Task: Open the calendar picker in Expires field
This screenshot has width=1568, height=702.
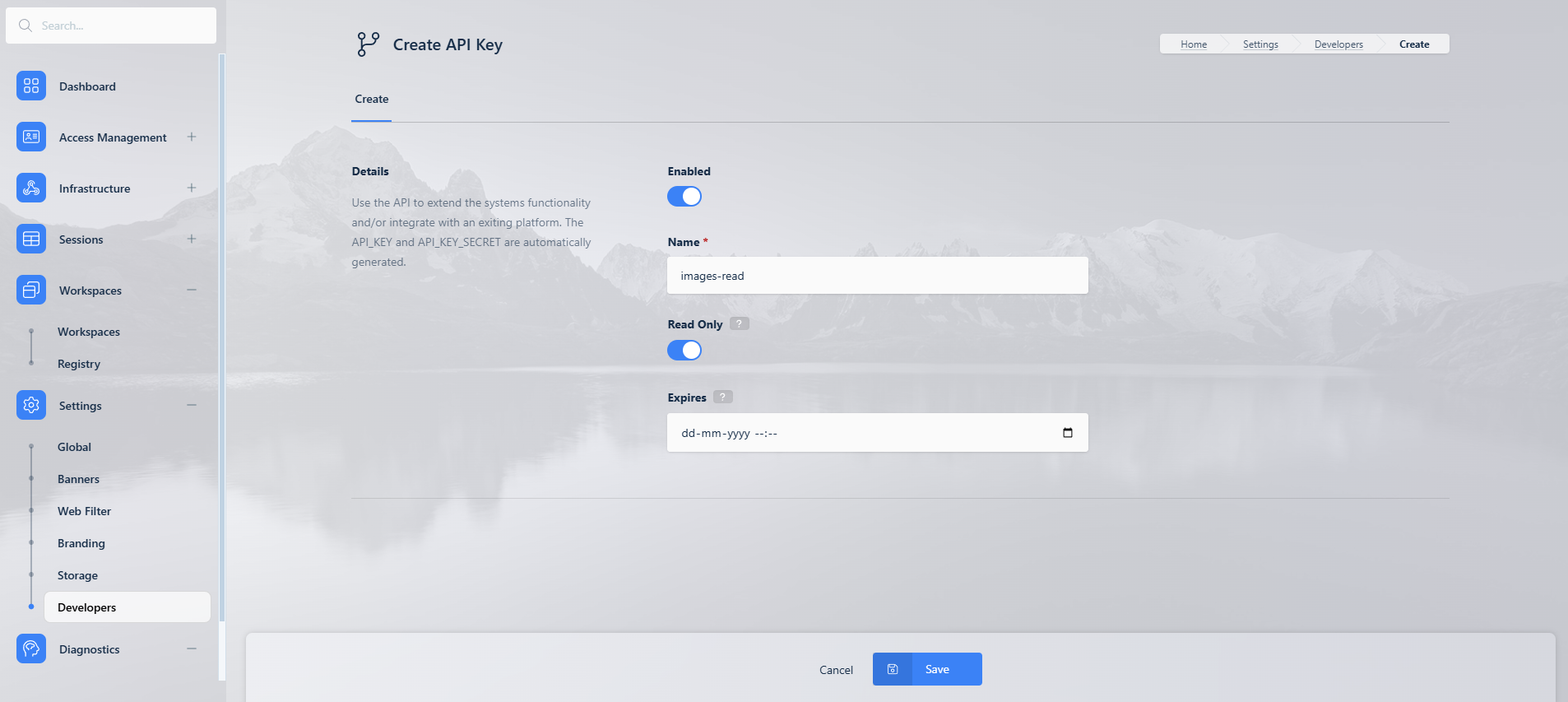Action: pyautogui.click(x=1067, y=433)
